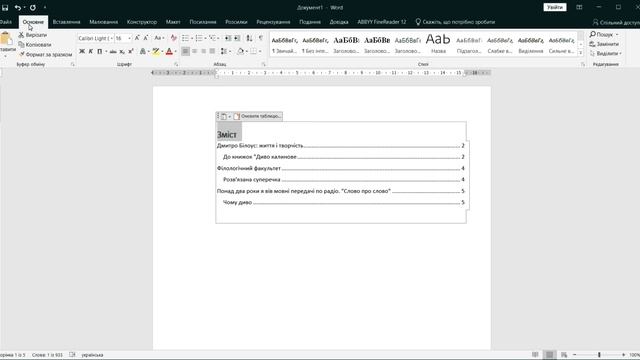Clear all formatting
Viewport: 640px width, 360px height.
tap(174, 38)
